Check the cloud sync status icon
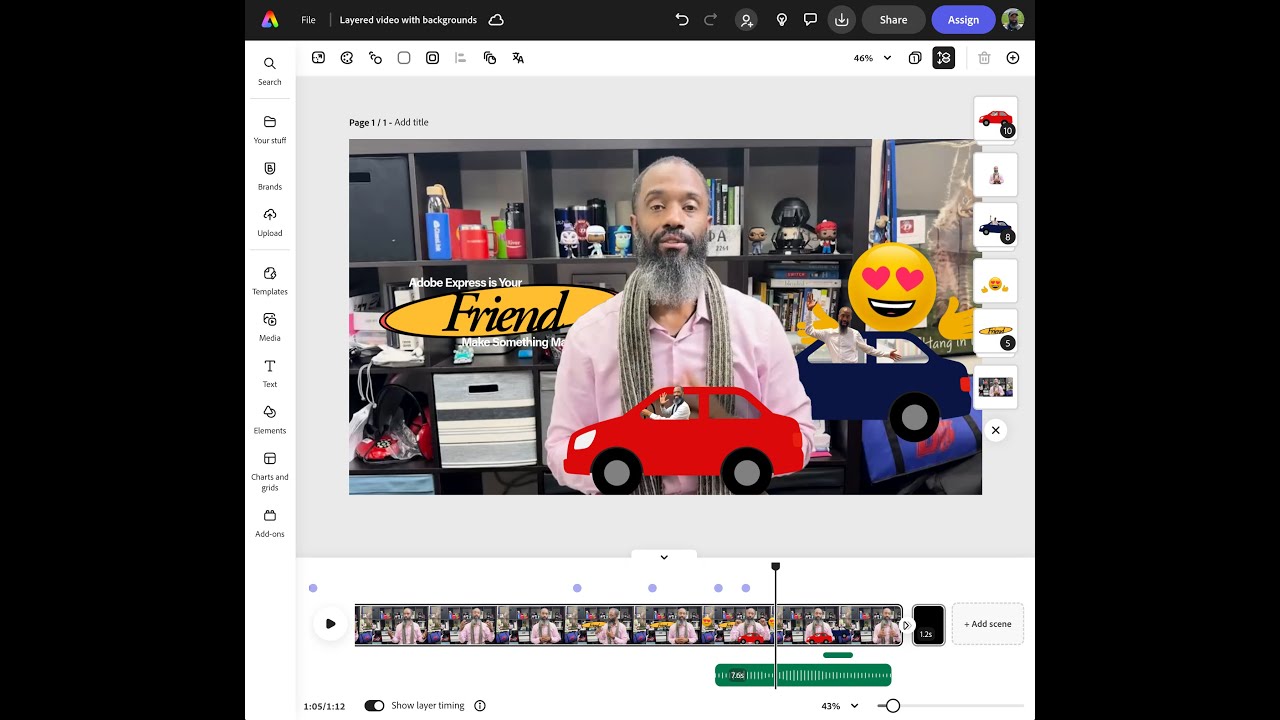The height and width of the screenshot is (720, 1280). pos(496,20)
